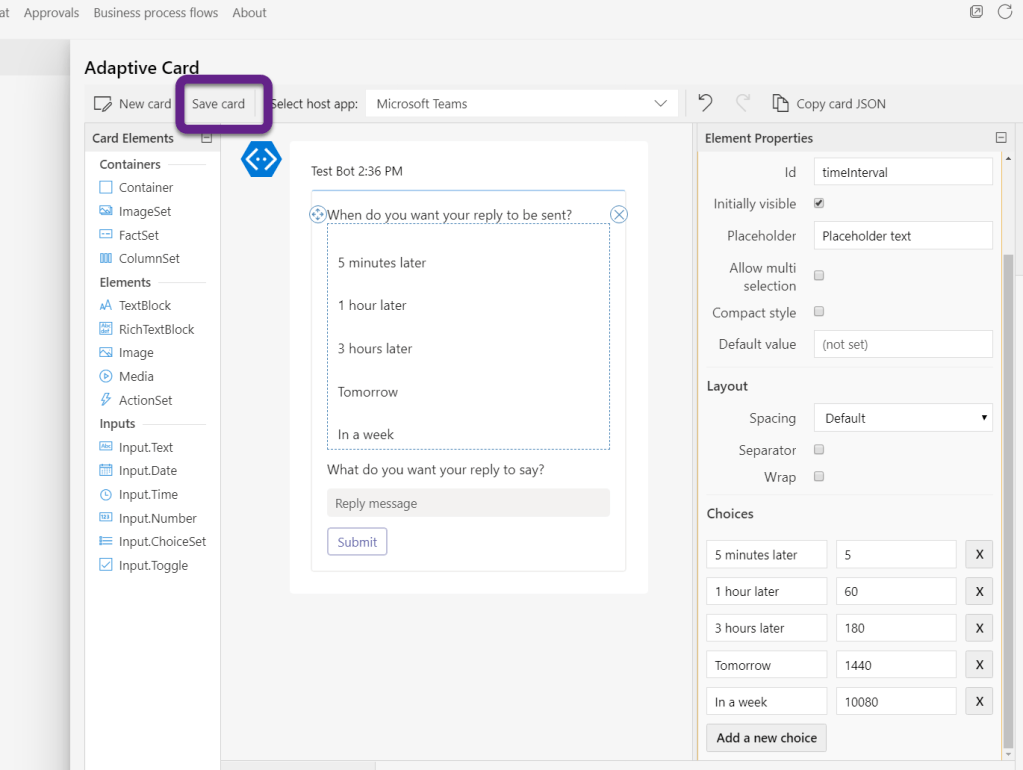Open the Spacing dropdown
1023x770 pixels.
tap(902, 418)
